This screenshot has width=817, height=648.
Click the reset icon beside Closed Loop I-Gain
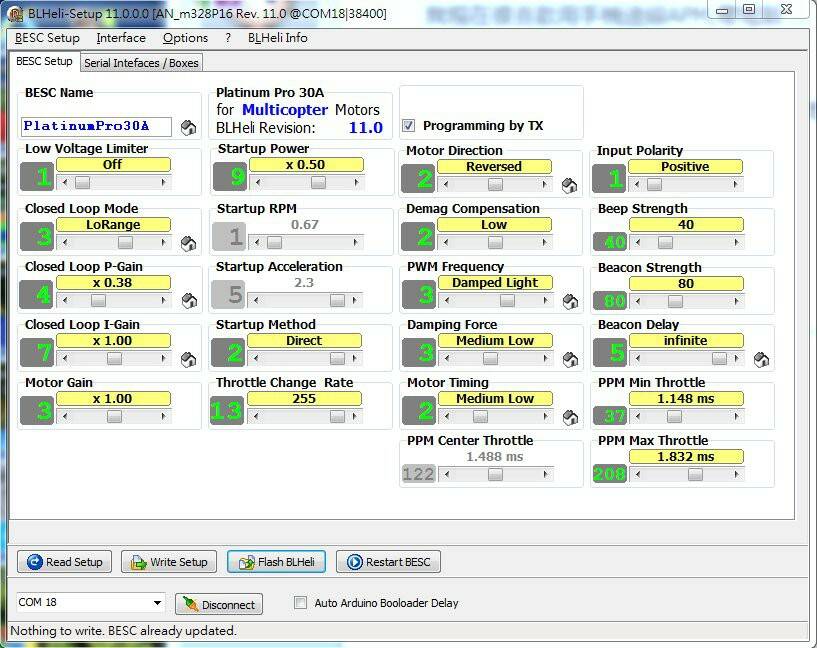point(188,359)
